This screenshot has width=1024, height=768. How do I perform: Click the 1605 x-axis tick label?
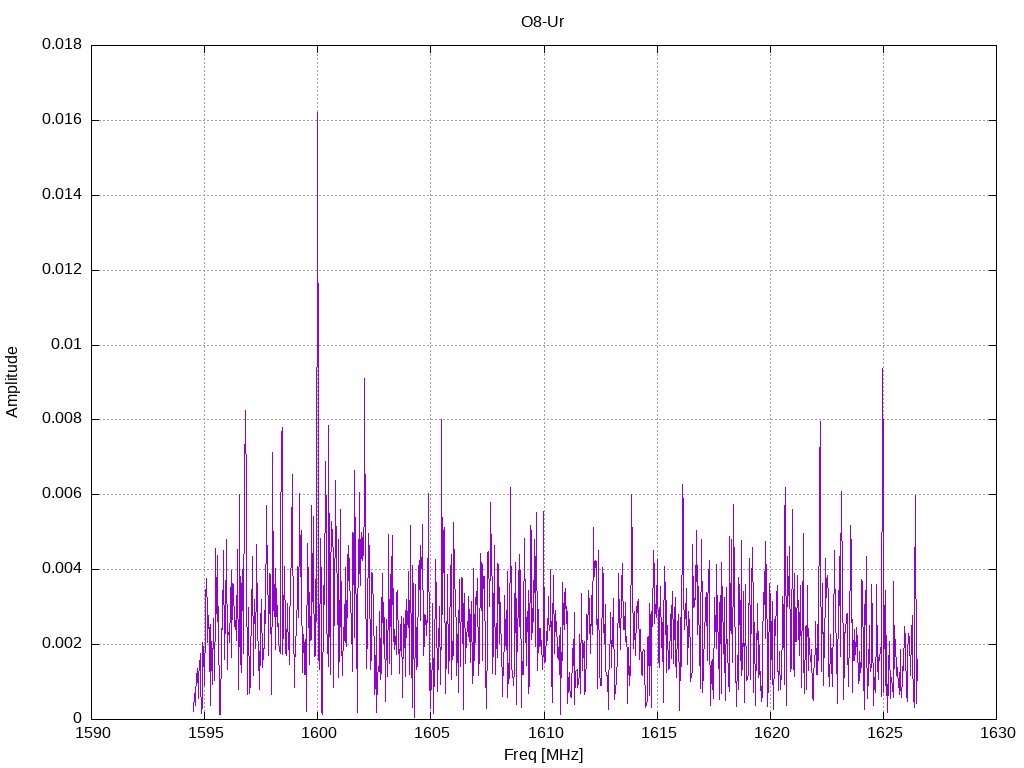432,733
